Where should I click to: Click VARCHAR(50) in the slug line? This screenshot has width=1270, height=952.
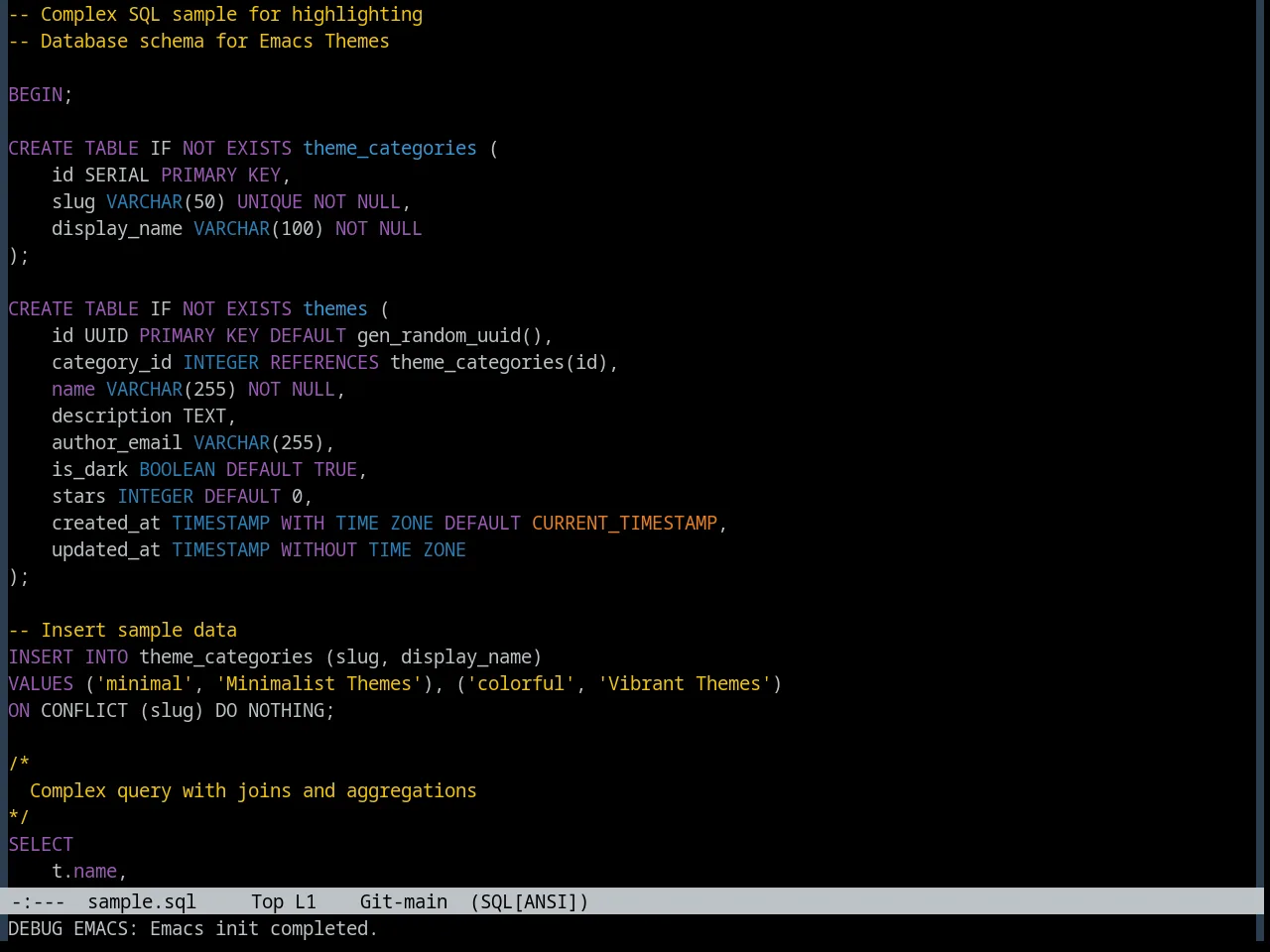point(166,201)
